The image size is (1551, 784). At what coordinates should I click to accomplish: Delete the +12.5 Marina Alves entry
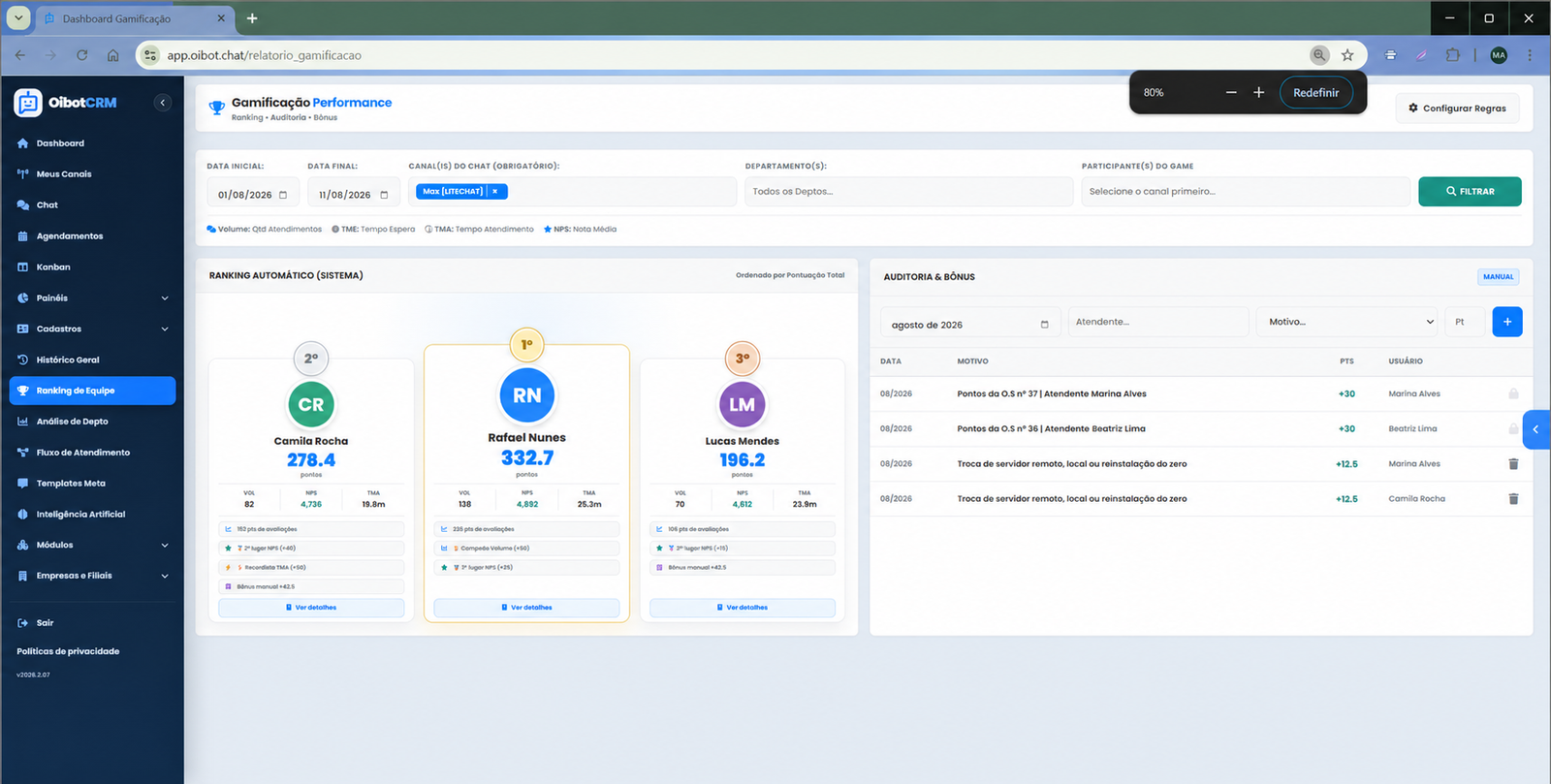coord(1513,464)
